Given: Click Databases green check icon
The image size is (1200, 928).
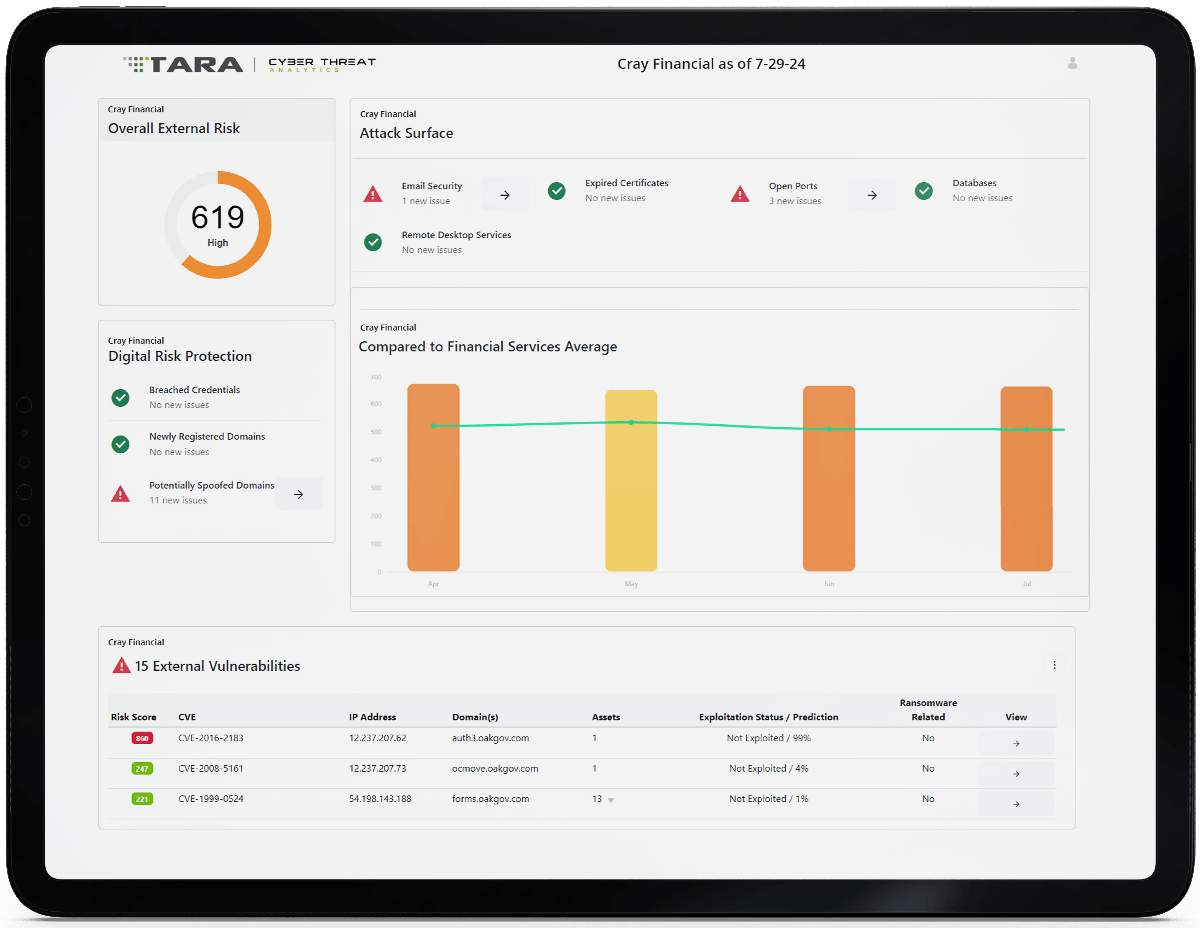Looking at the screenshot, I should (924, 190).
